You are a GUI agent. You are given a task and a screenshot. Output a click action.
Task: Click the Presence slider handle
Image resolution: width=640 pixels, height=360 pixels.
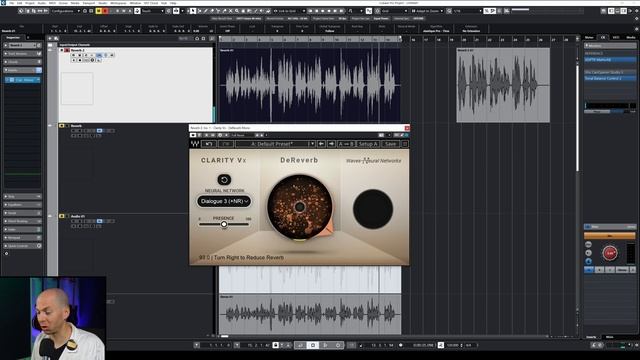point(224,224)
